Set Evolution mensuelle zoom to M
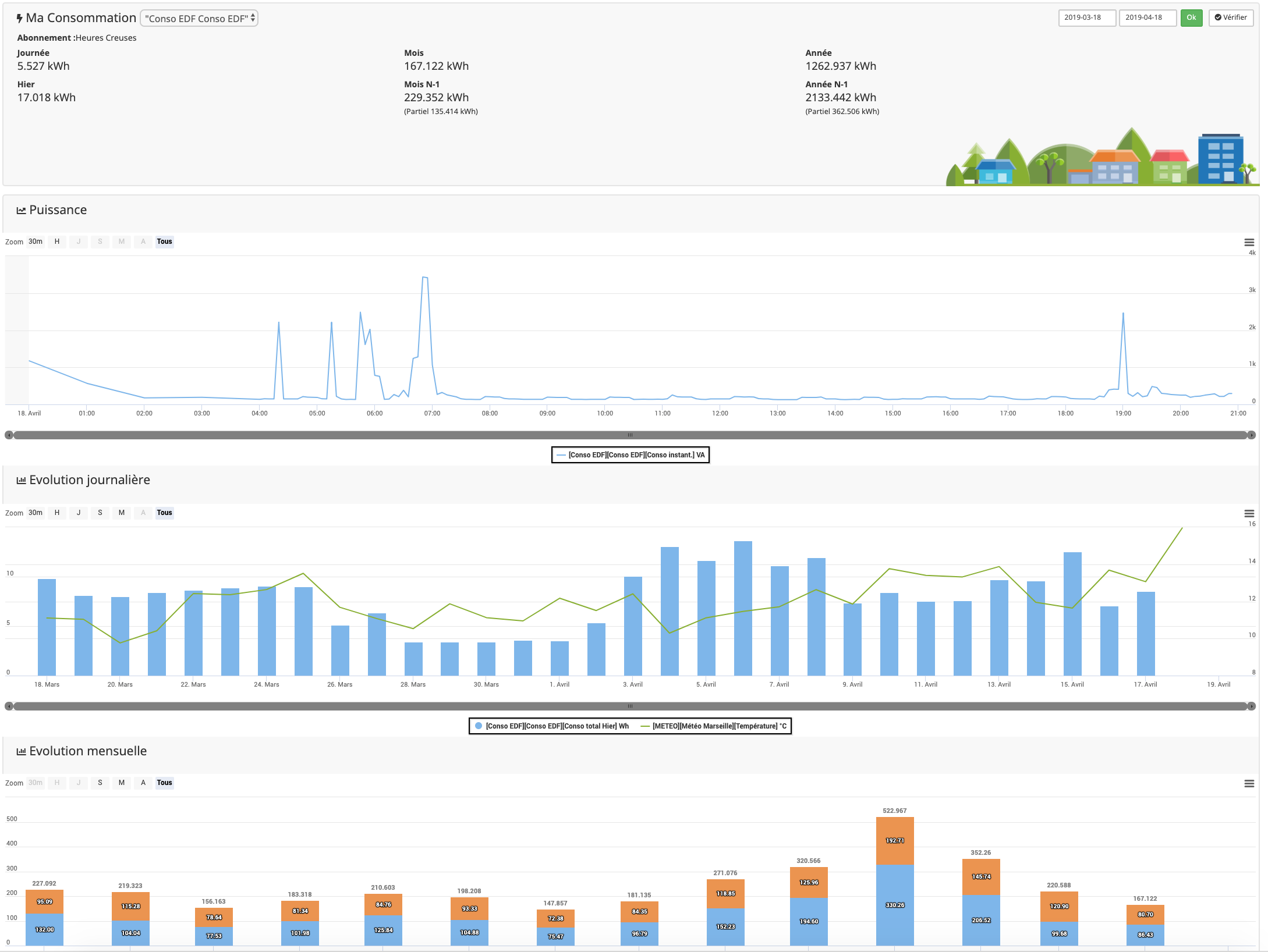This screenshot has height=952, width=1268. pos(122,783)
